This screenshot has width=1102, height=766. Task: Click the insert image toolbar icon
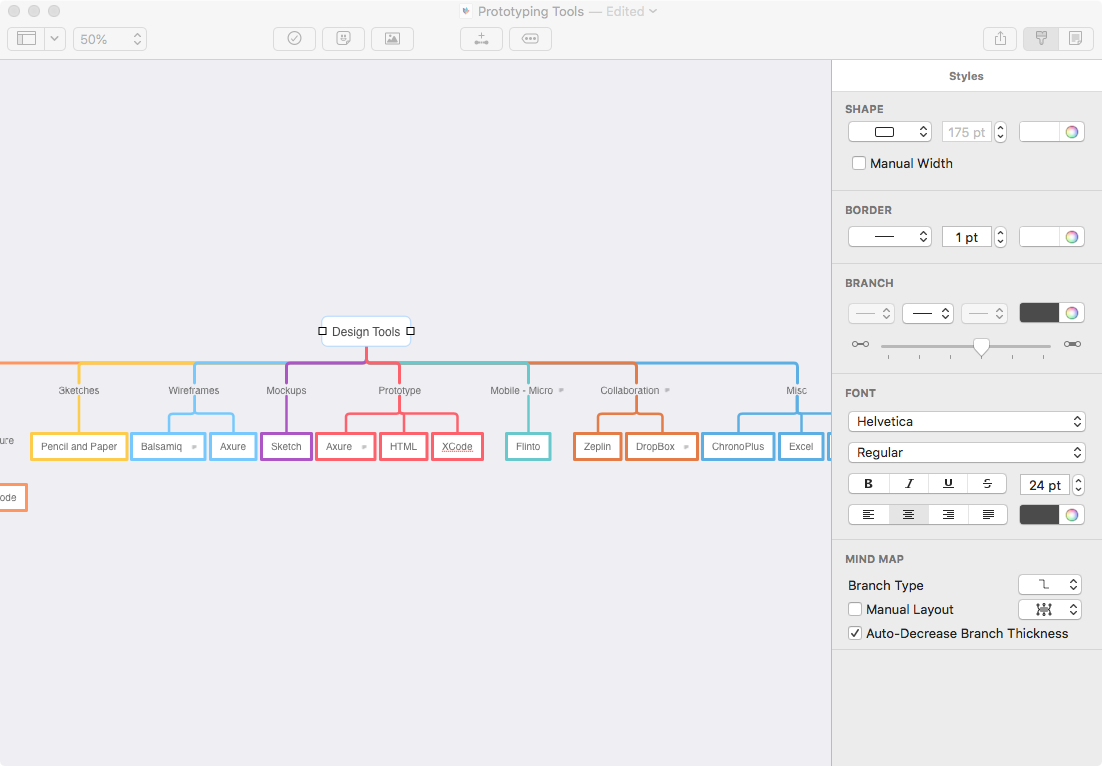(x=392, y=39)
